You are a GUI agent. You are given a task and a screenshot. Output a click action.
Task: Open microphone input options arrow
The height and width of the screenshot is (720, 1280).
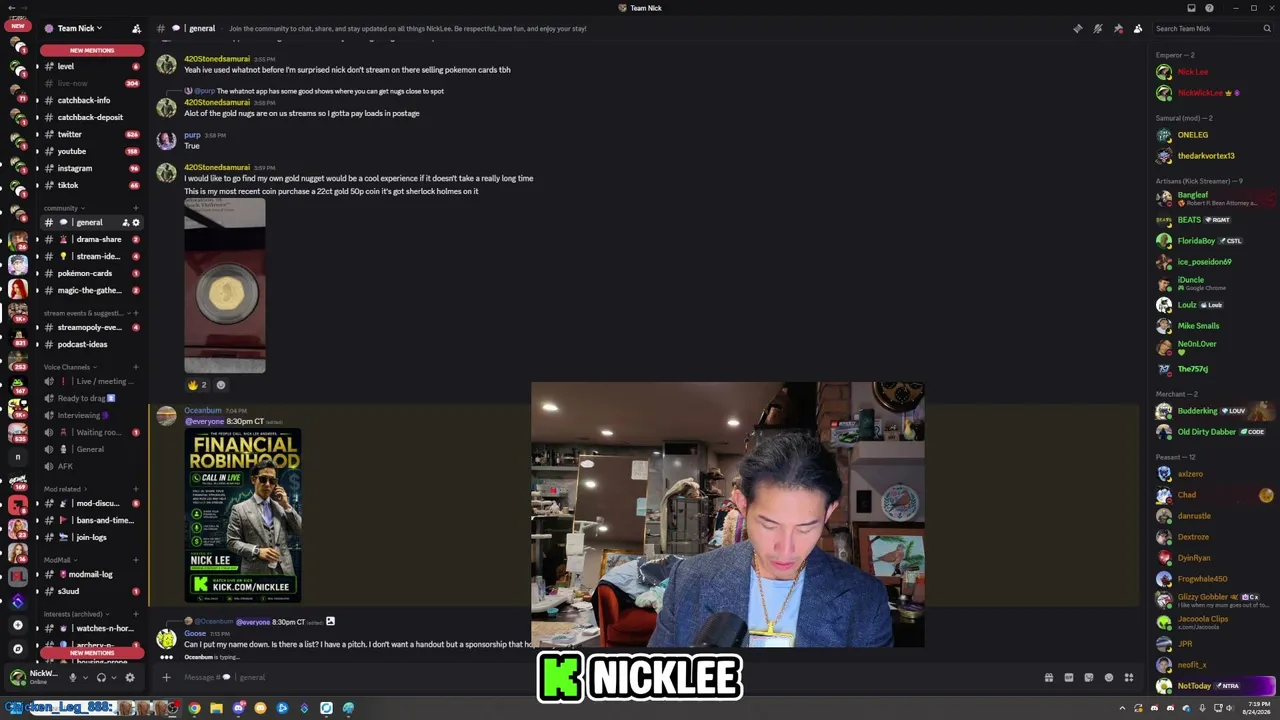pyautogui.click(x=84, y=677)
